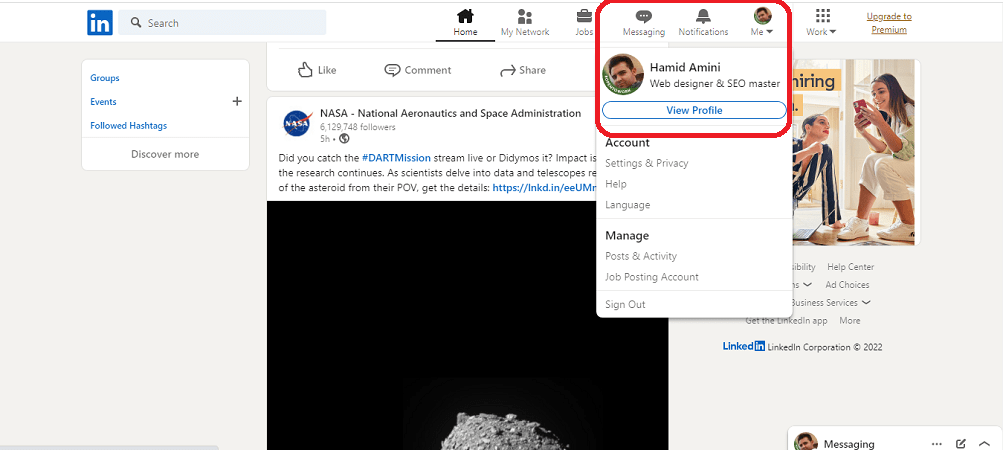Viewport: 1003px width, 450px height.
Task: Open Help from the Account menu
Action: (616, 184)
